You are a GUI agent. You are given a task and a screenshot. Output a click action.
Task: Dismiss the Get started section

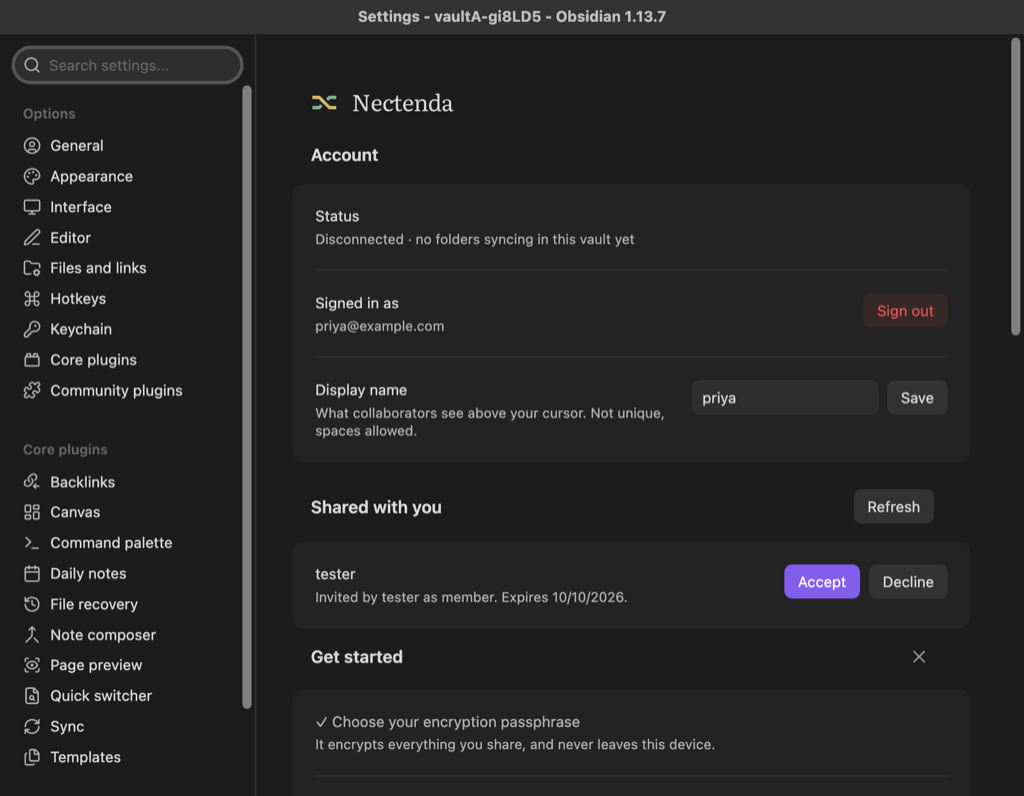pos(919,657)
